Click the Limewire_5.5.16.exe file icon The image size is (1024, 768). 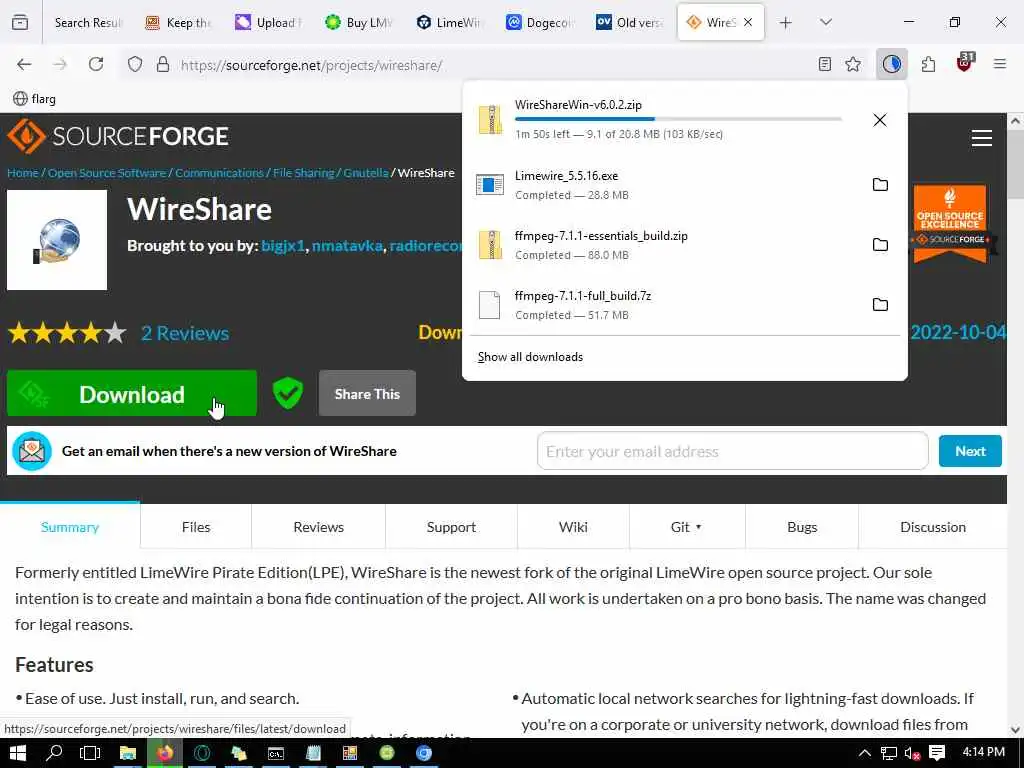click(x=490, y=185)
